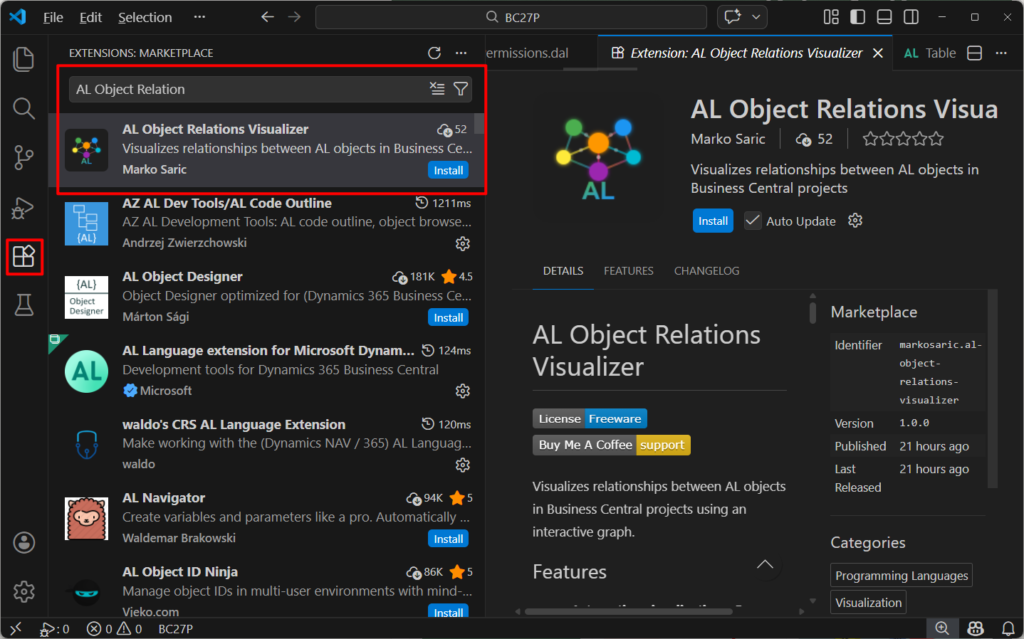This screenshot has width=1024, height=639.
Task: Open the Selection menu
Action: click(x=145, y=17)
